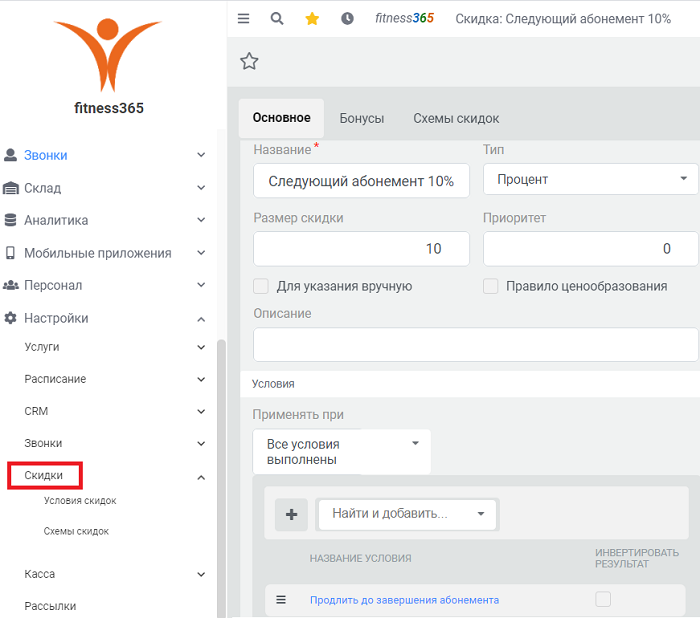The width and height of the screenshot is (700, 618).
Task: Open Применять при dropdown
Action: pos(342,451)
